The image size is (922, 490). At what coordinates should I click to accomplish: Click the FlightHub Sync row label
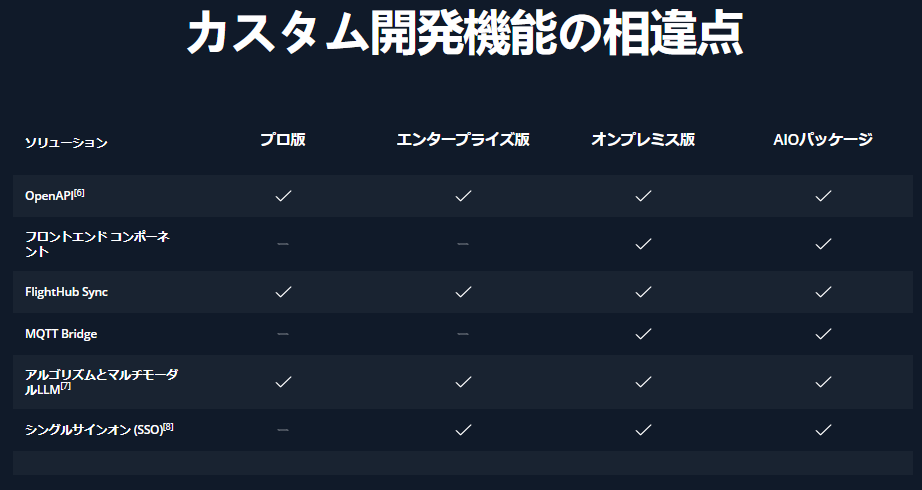[x=66, y=292]
